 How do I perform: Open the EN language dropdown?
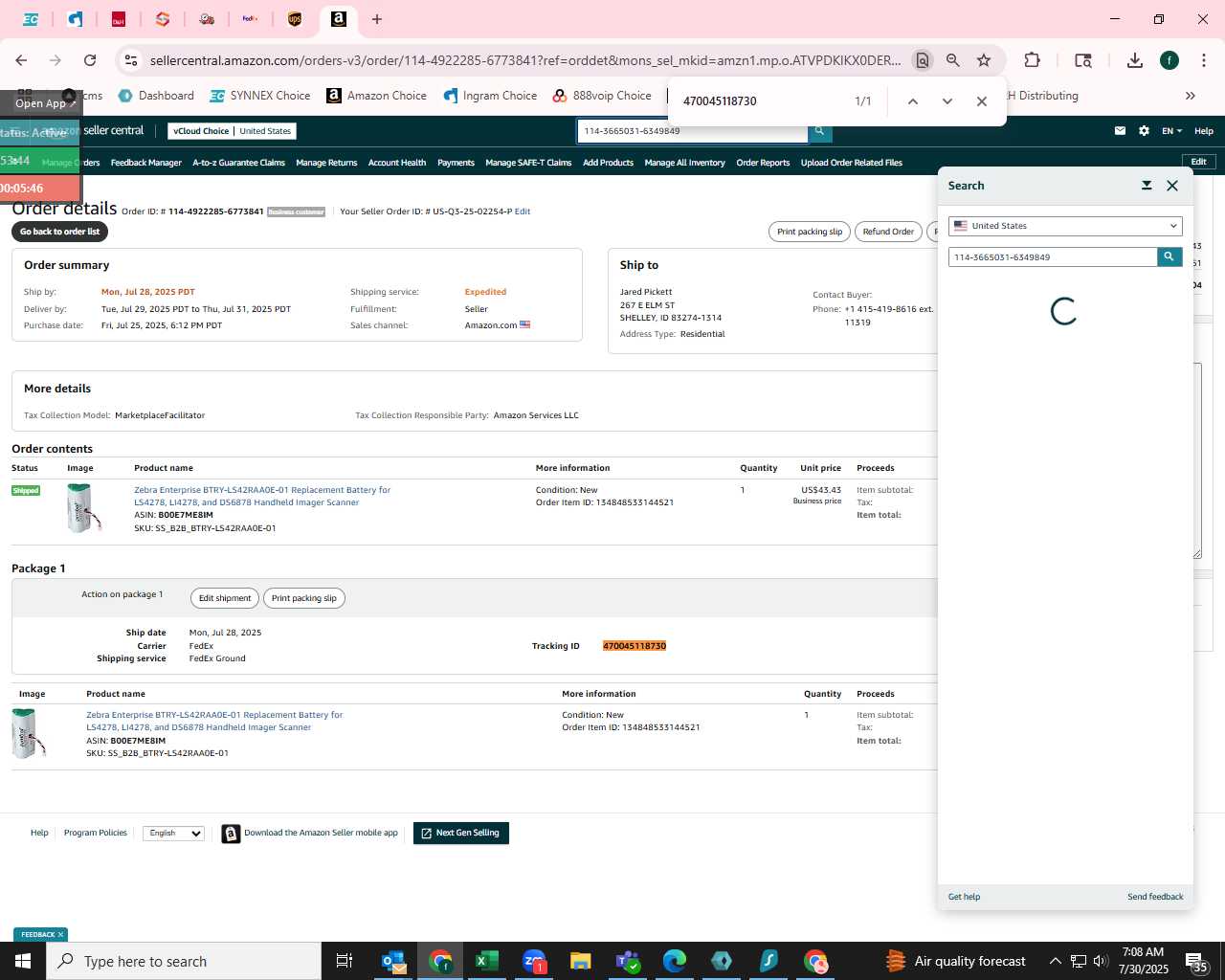[1171, 131]
